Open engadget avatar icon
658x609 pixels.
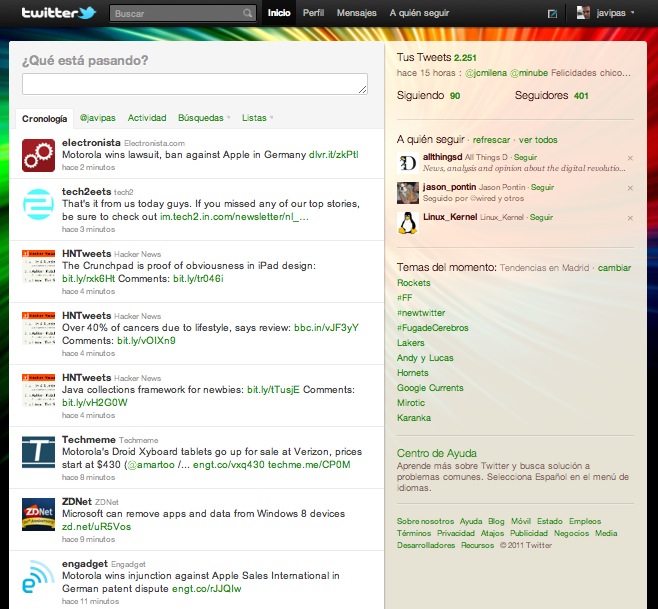(x=38, y=576)
